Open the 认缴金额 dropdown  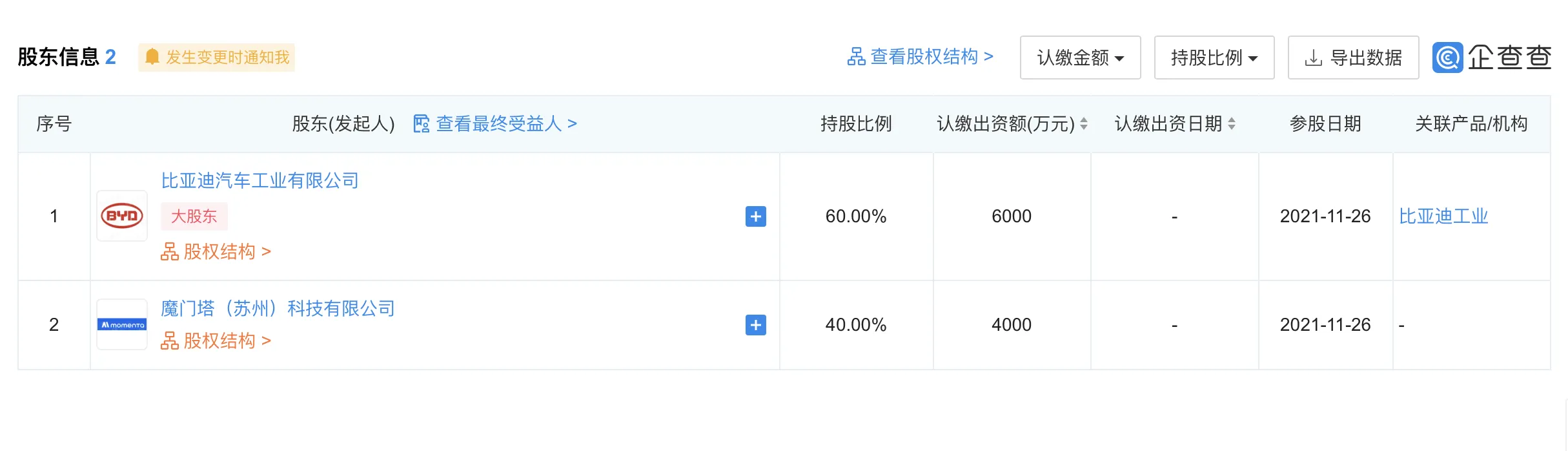1081,58
